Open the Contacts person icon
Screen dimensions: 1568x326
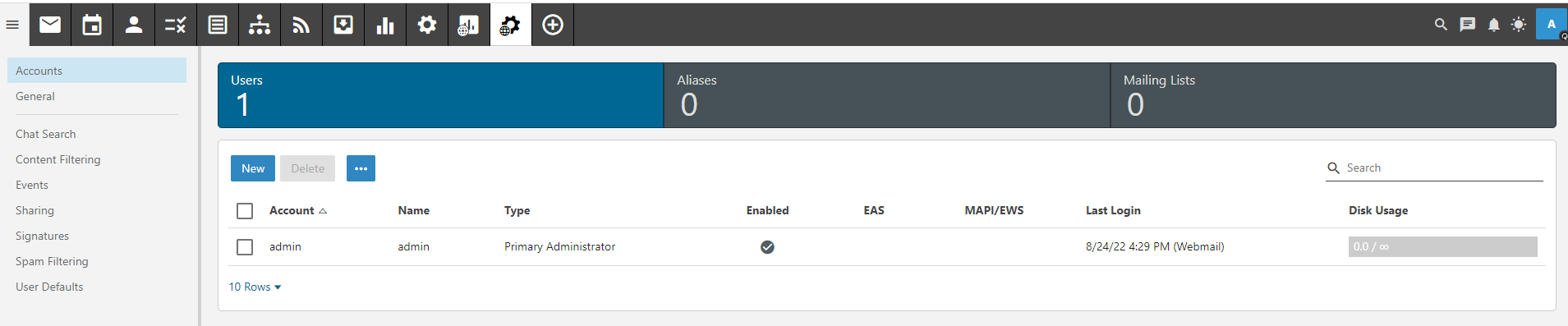[134, 25]
